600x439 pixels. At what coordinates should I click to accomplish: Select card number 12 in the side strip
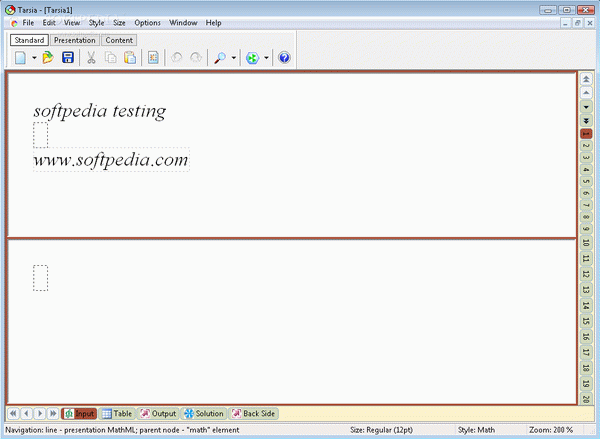586,274
